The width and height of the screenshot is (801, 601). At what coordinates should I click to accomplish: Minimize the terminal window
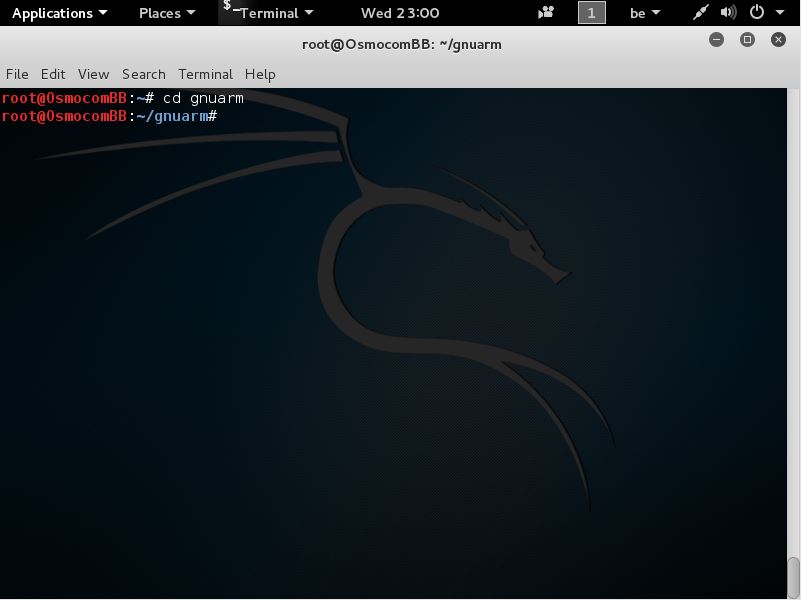[x=716, y=39]
